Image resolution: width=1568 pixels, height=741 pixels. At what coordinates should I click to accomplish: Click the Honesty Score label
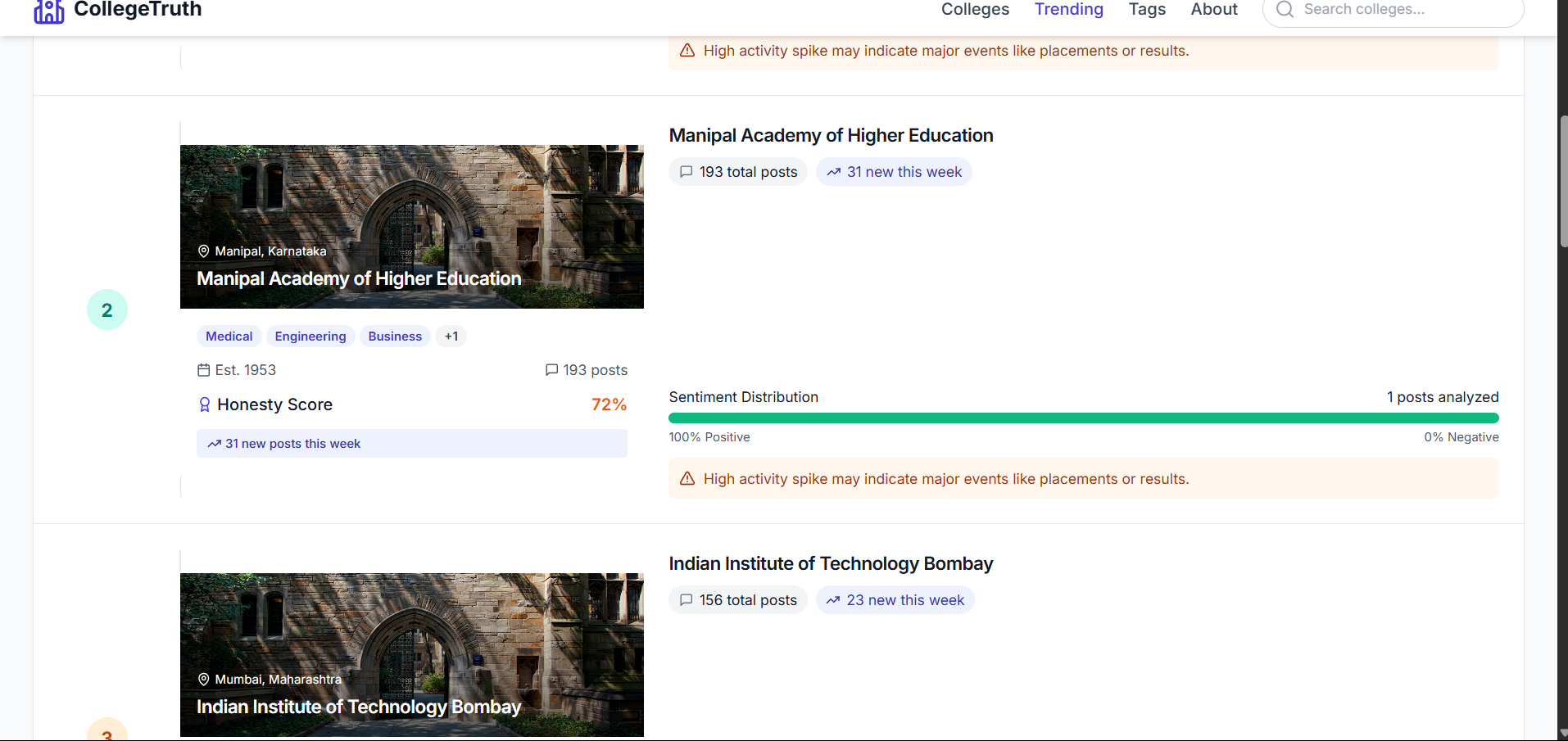[x=274, y=404]
